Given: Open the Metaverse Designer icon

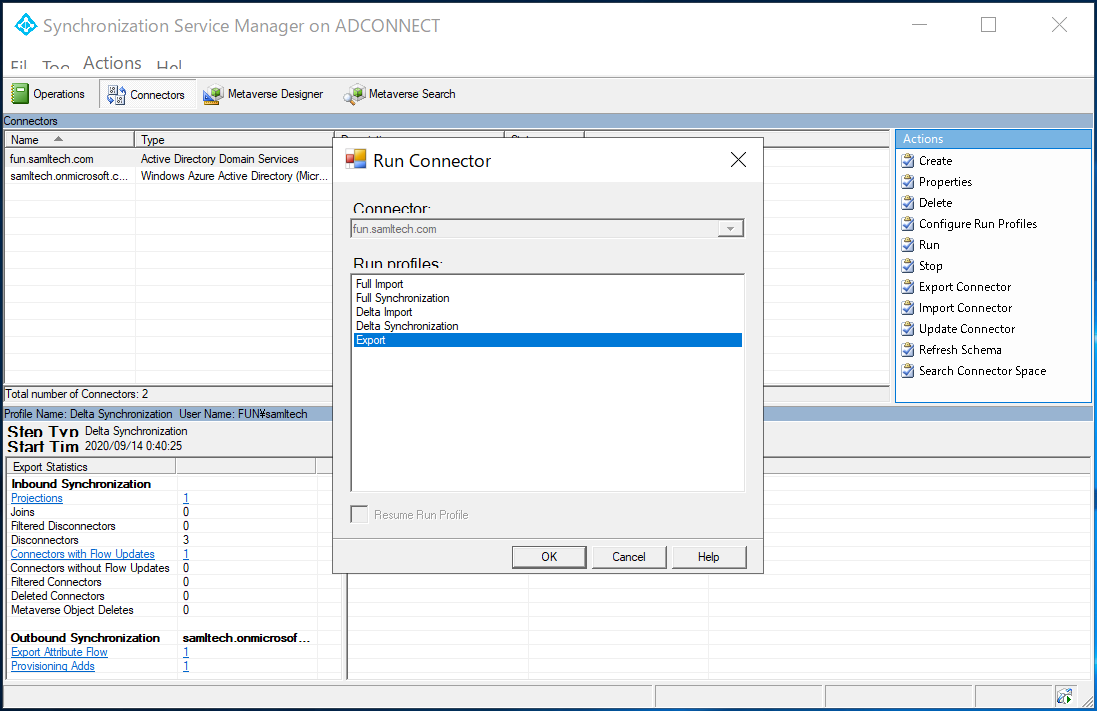Looking at the screenshot, I should pos(213,94).
